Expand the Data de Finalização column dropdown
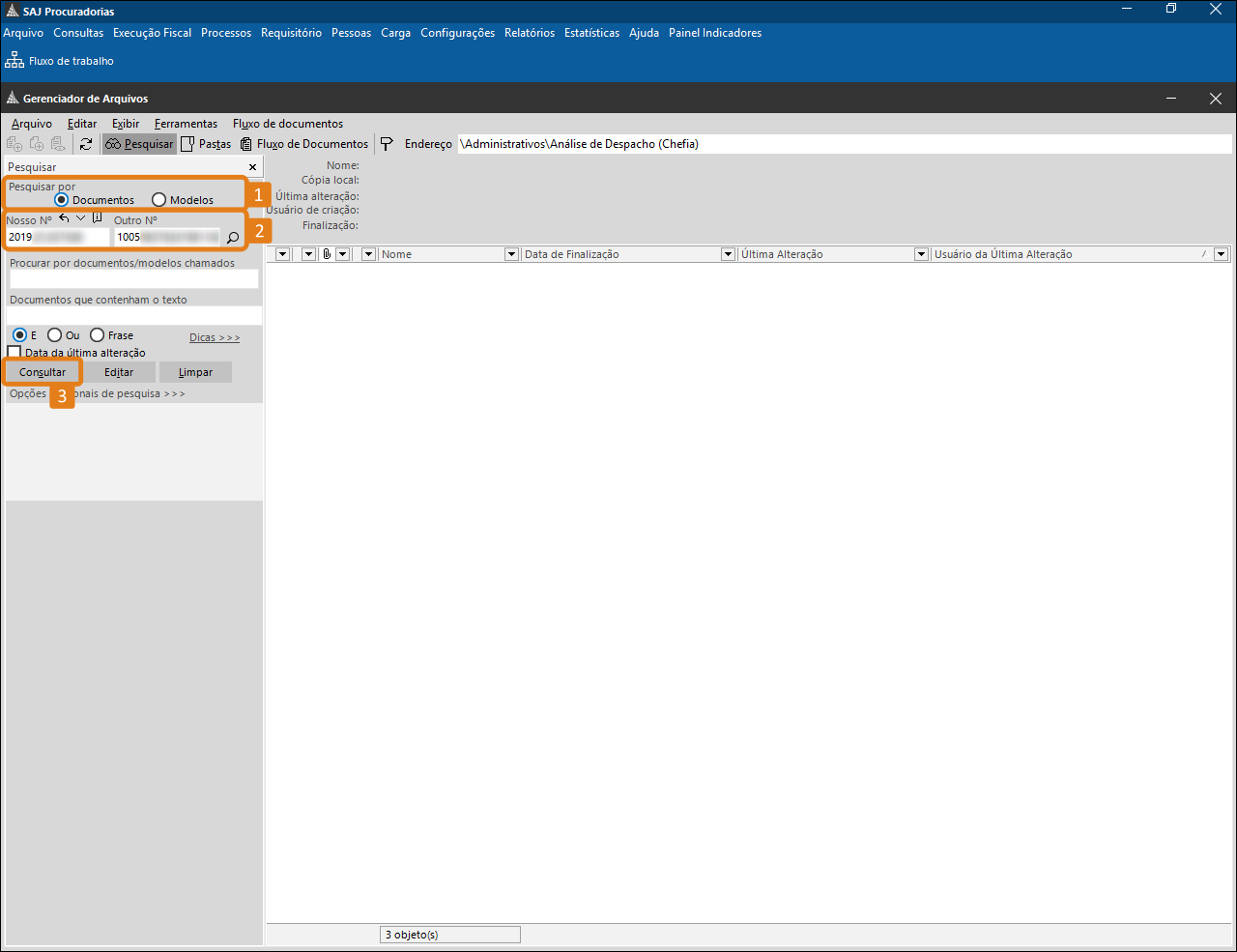Screen dimensions: 1237x952 coord(512,254)
